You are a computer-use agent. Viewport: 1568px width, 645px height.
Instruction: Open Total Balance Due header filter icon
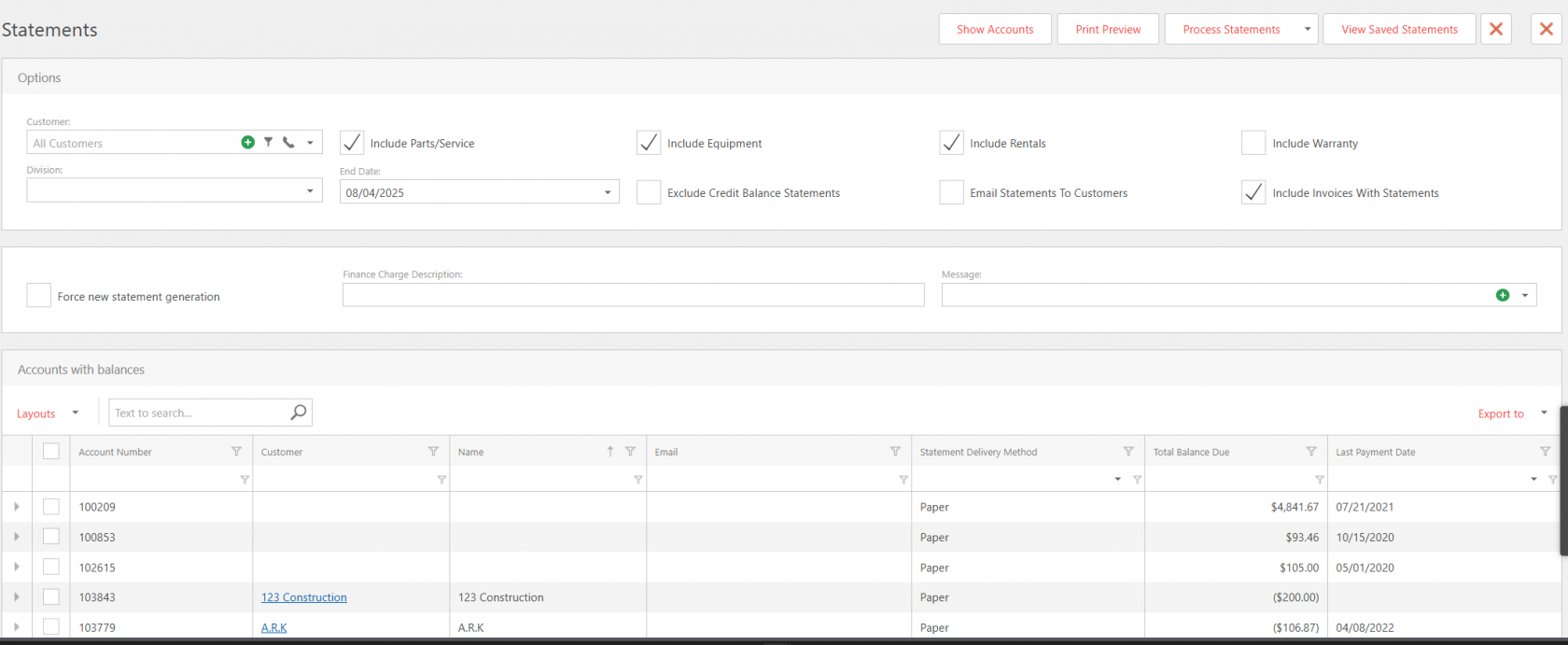pyautogui.click(x=1311, y=452)
